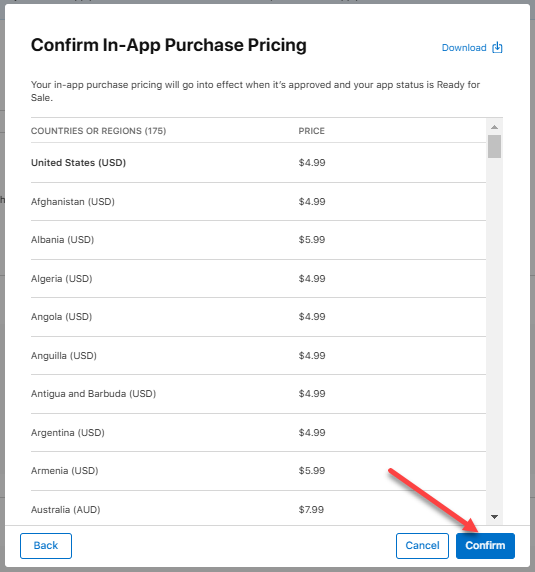Click the Countries or Regions column header
Screen dimensions: 535x572
98,131
